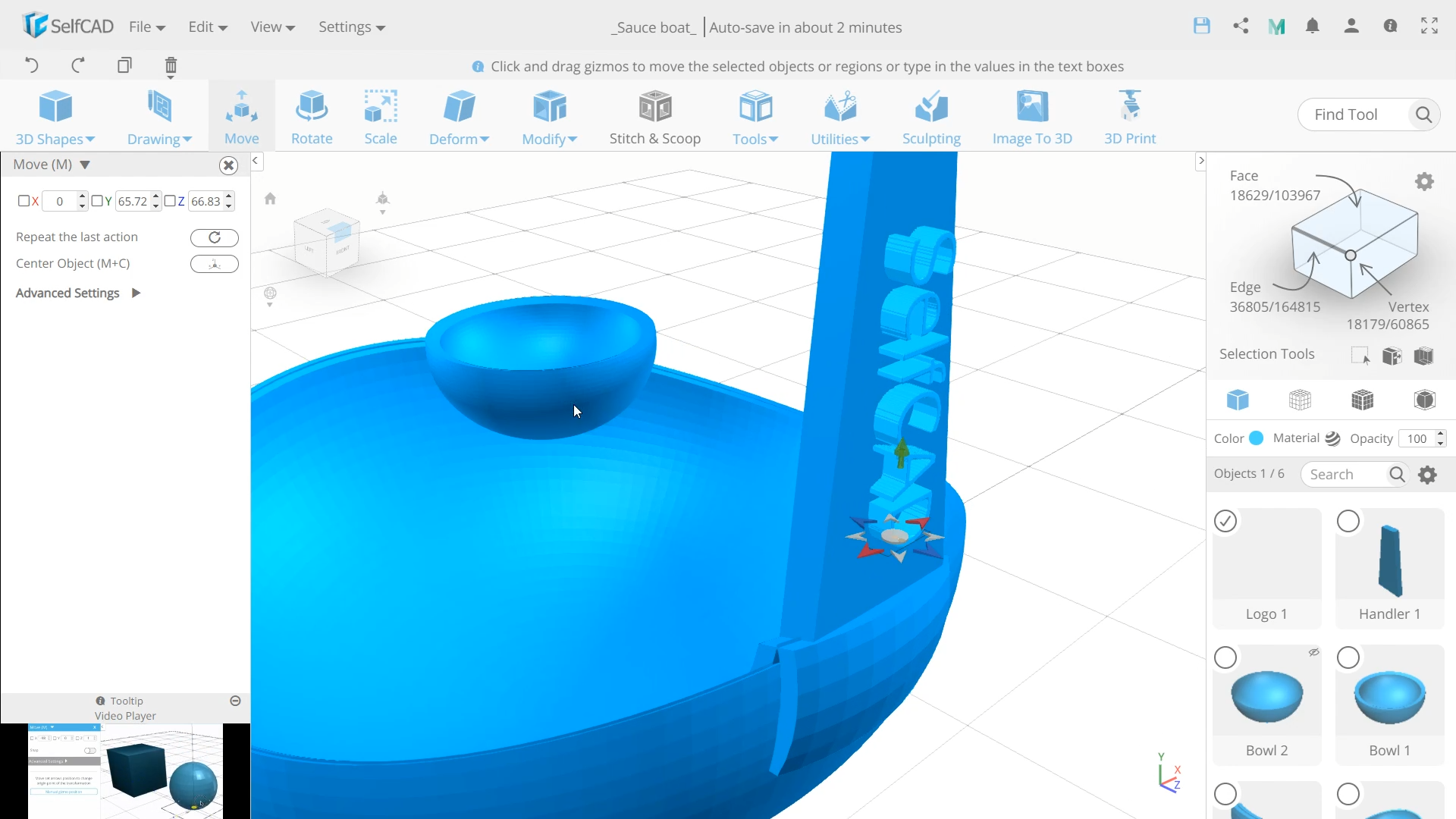Open the Edit menu
Viewport: 1456px width, 819px height.
(x=208, y=27)
